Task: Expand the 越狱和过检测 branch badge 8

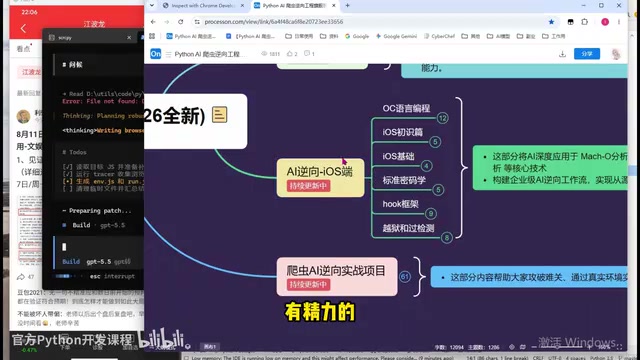Action: [x=447, y=238]
